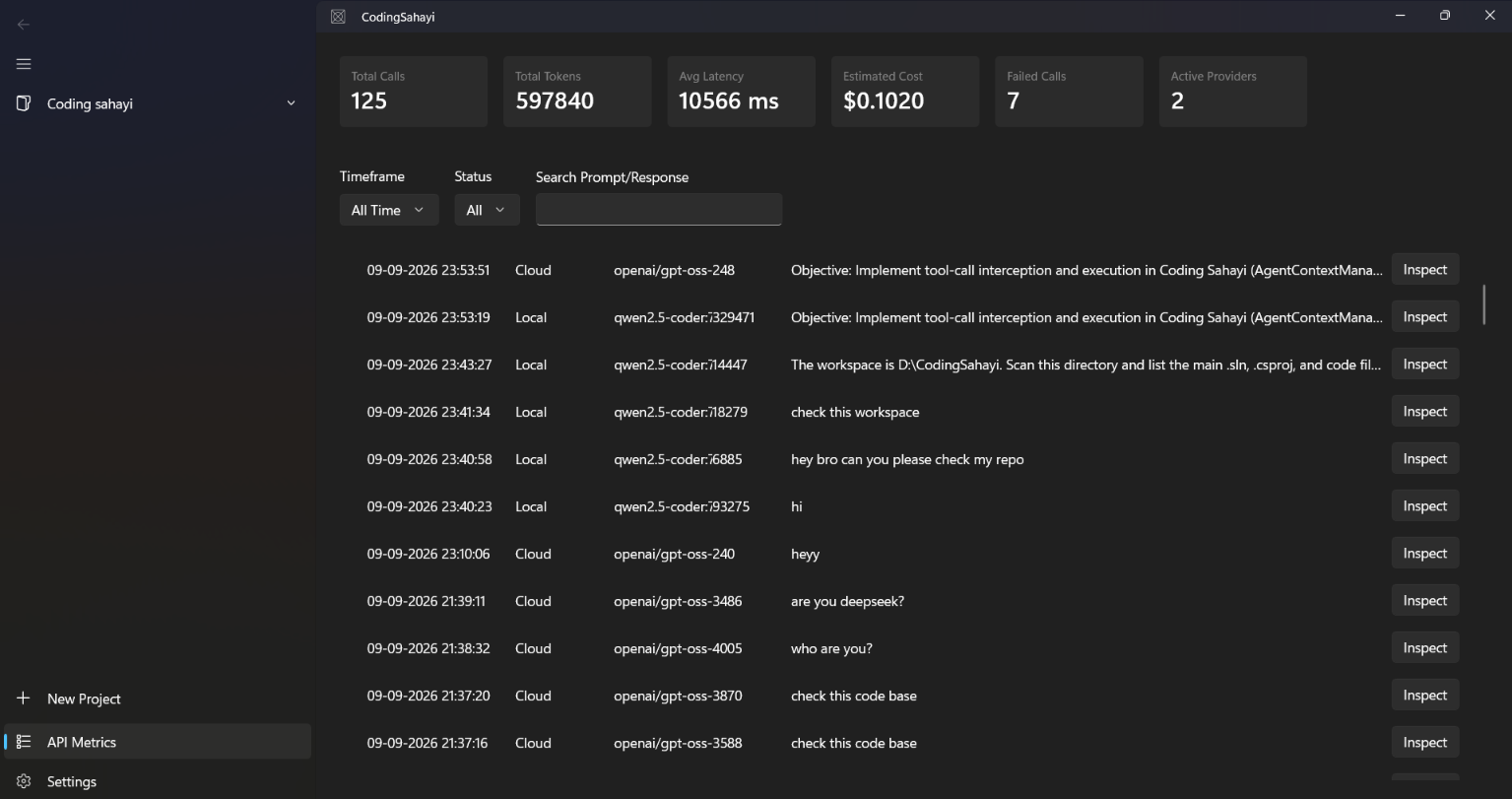Click the prompt text 'who are you?'
This screenshot has width=1512, height=799.
(831, 648)
